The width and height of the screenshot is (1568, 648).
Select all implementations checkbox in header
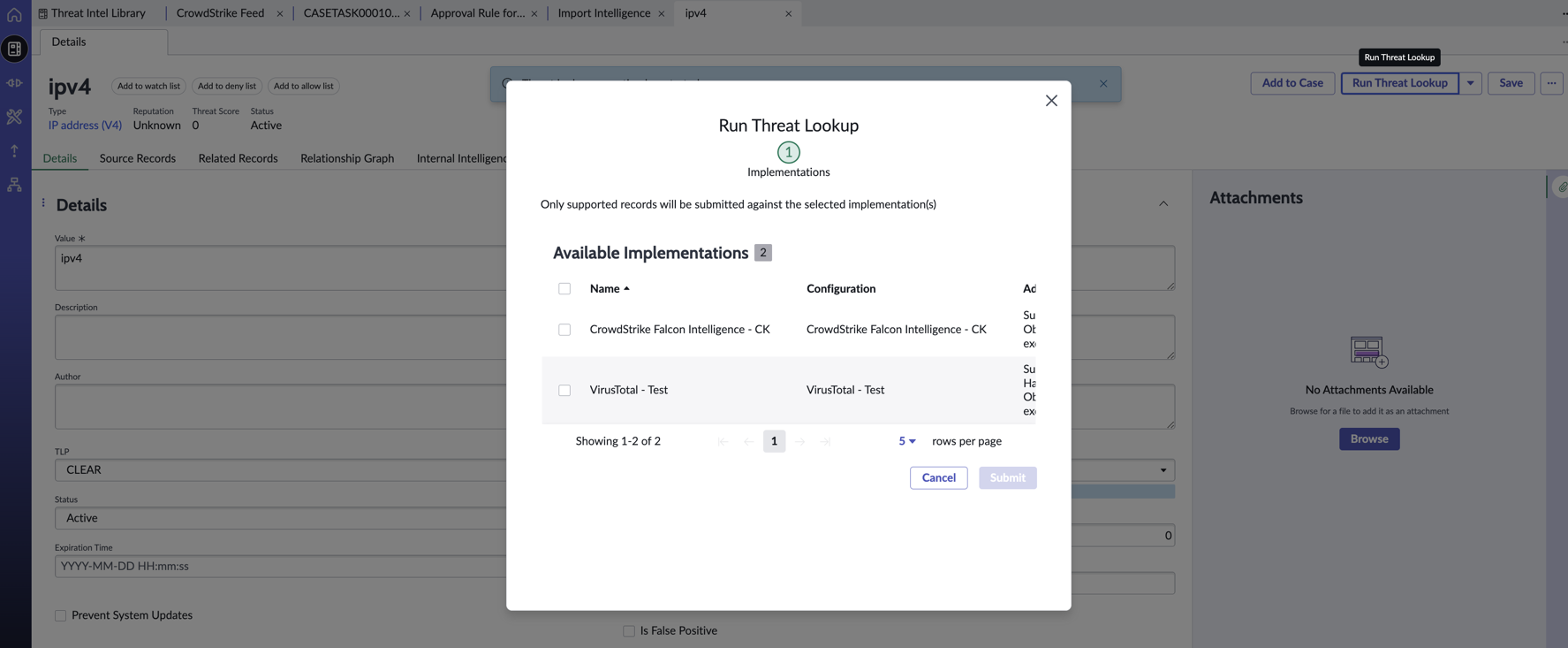pos(564,289)
